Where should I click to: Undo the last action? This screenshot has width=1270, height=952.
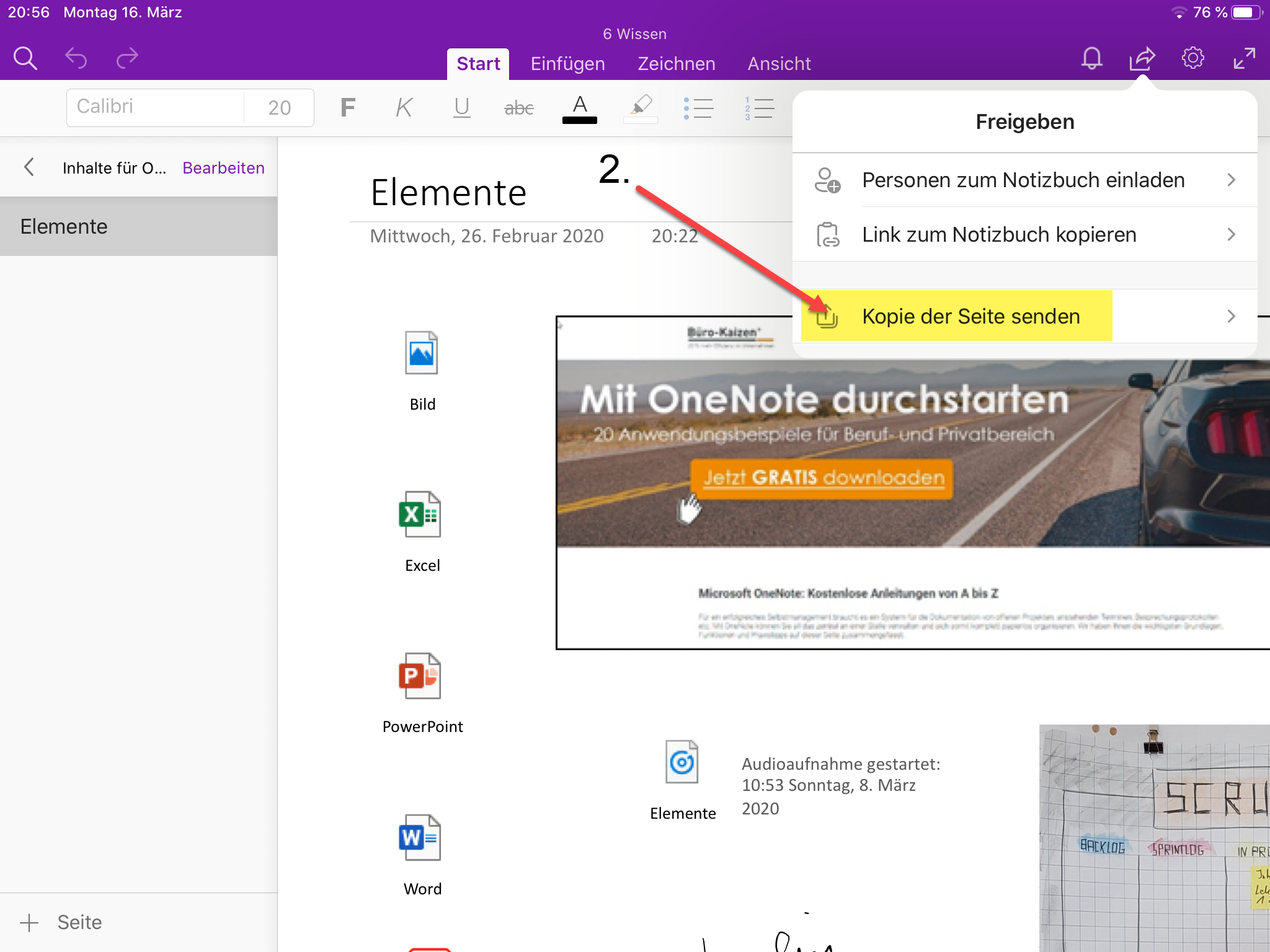point(76,59)
